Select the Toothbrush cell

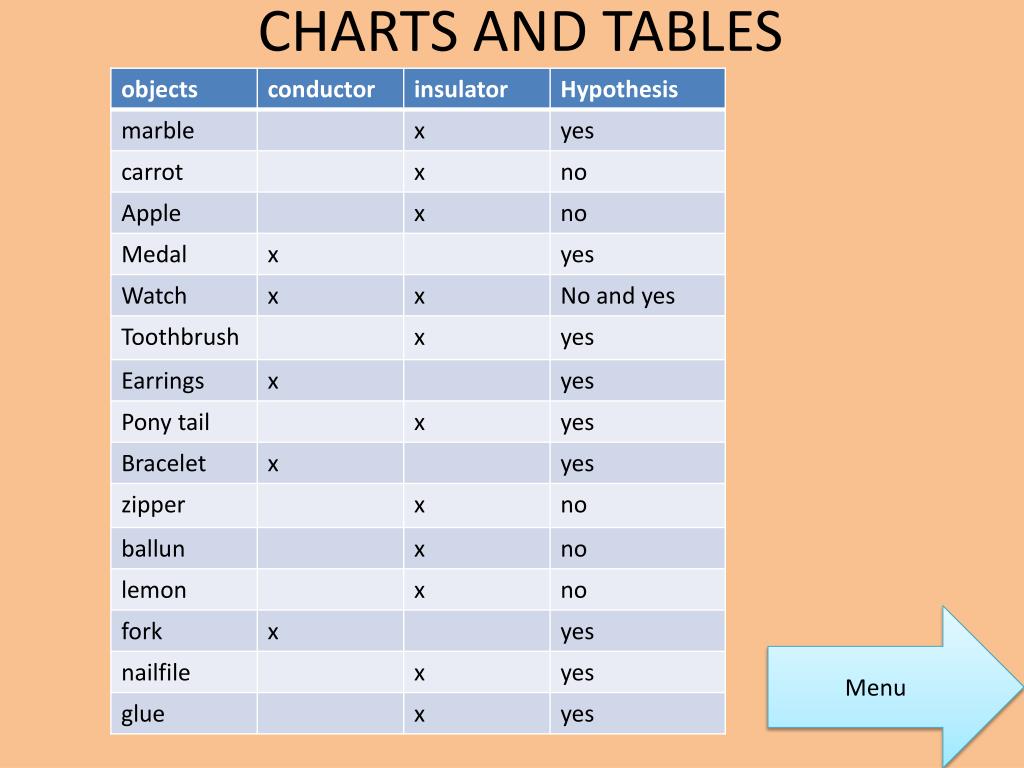pos(184,337)
